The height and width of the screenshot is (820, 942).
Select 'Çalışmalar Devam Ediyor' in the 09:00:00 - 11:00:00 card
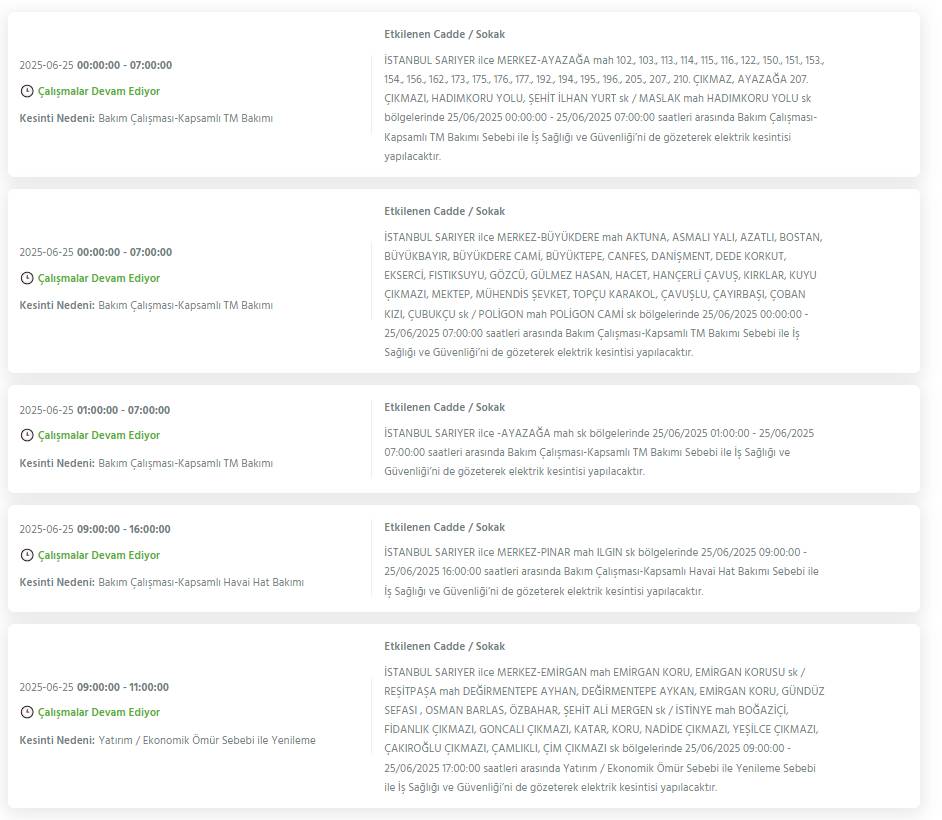pos(99,712)
